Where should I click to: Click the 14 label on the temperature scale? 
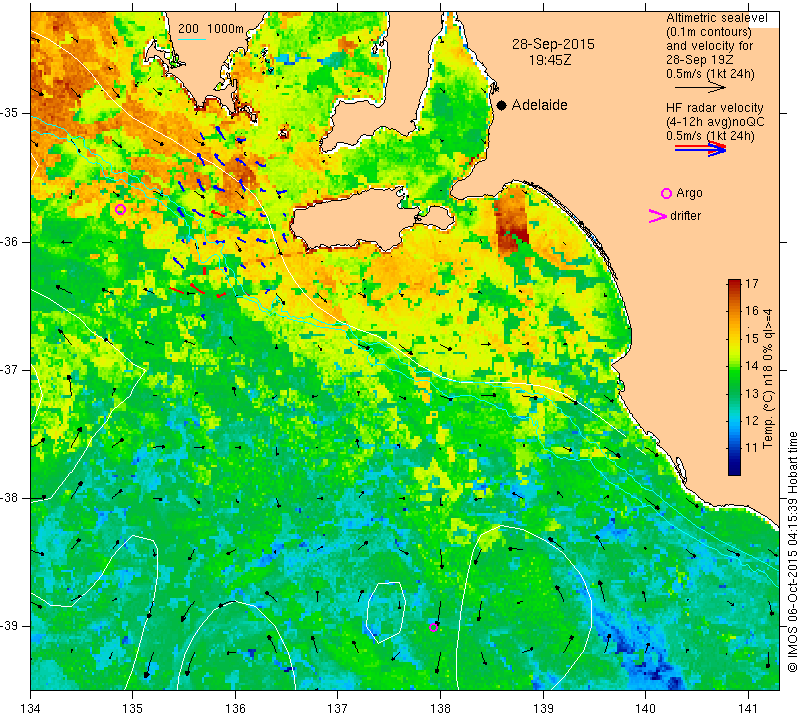point(751,366)
